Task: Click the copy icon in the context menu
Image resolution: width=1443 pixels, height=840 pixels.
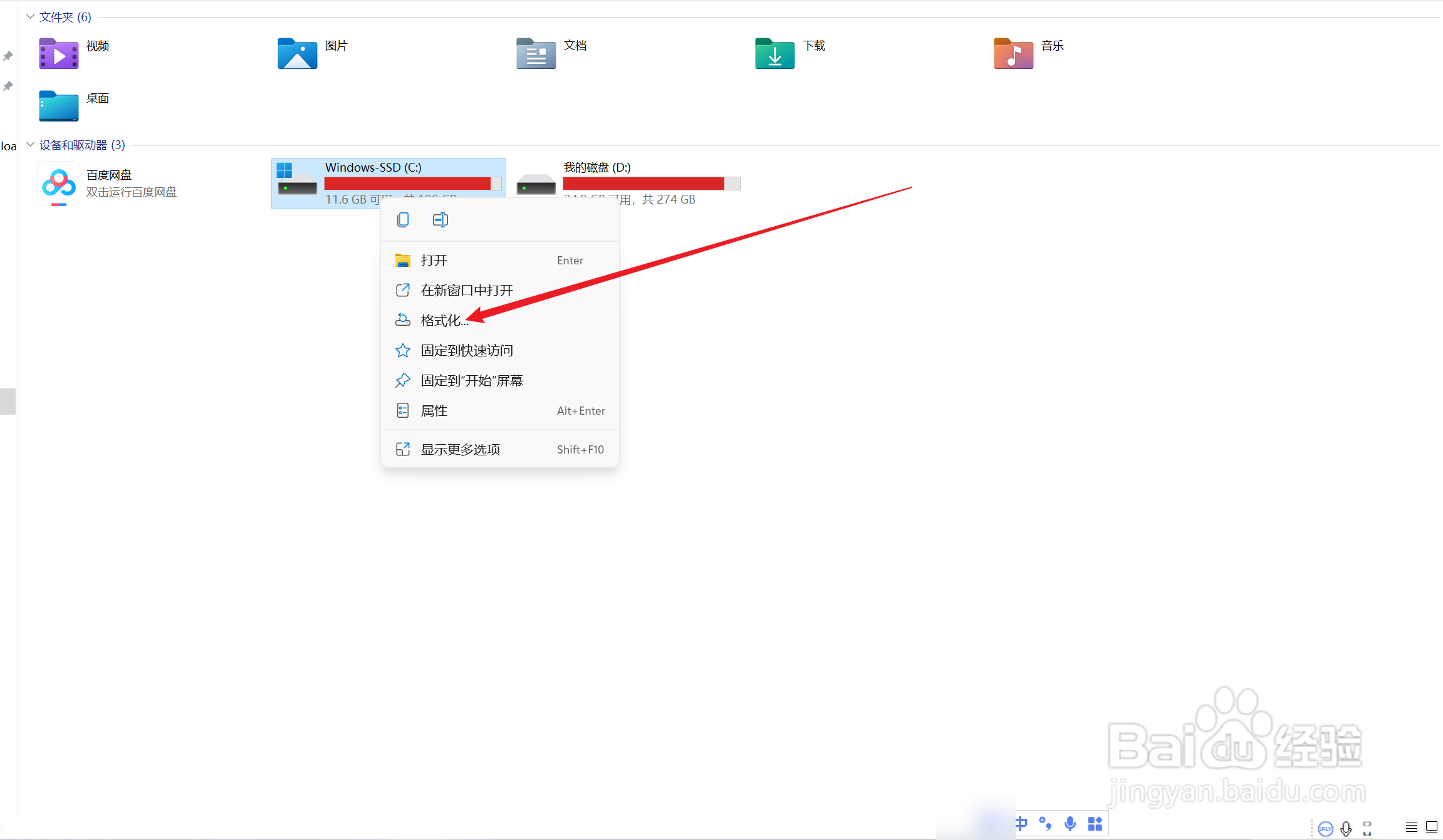Action: click(403, 220)
